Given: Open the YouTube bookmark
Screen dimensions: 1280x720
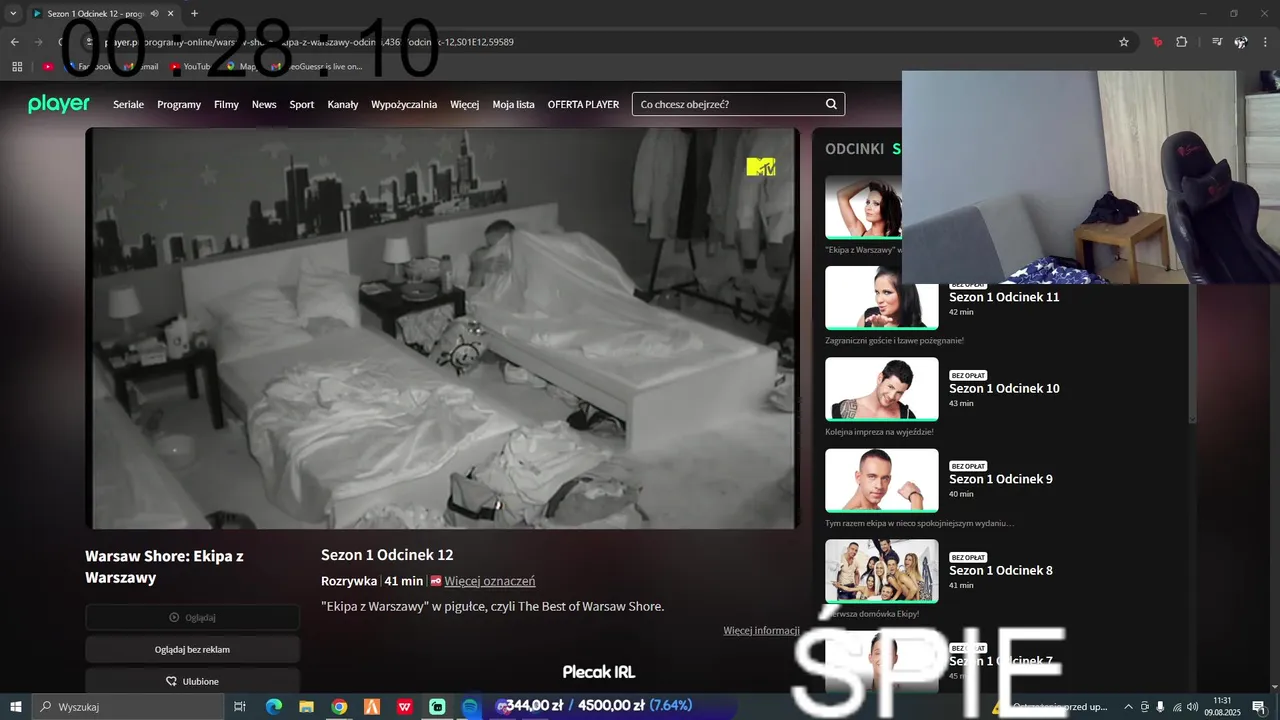Looking at the screenshot, I should tap(190, 66).
